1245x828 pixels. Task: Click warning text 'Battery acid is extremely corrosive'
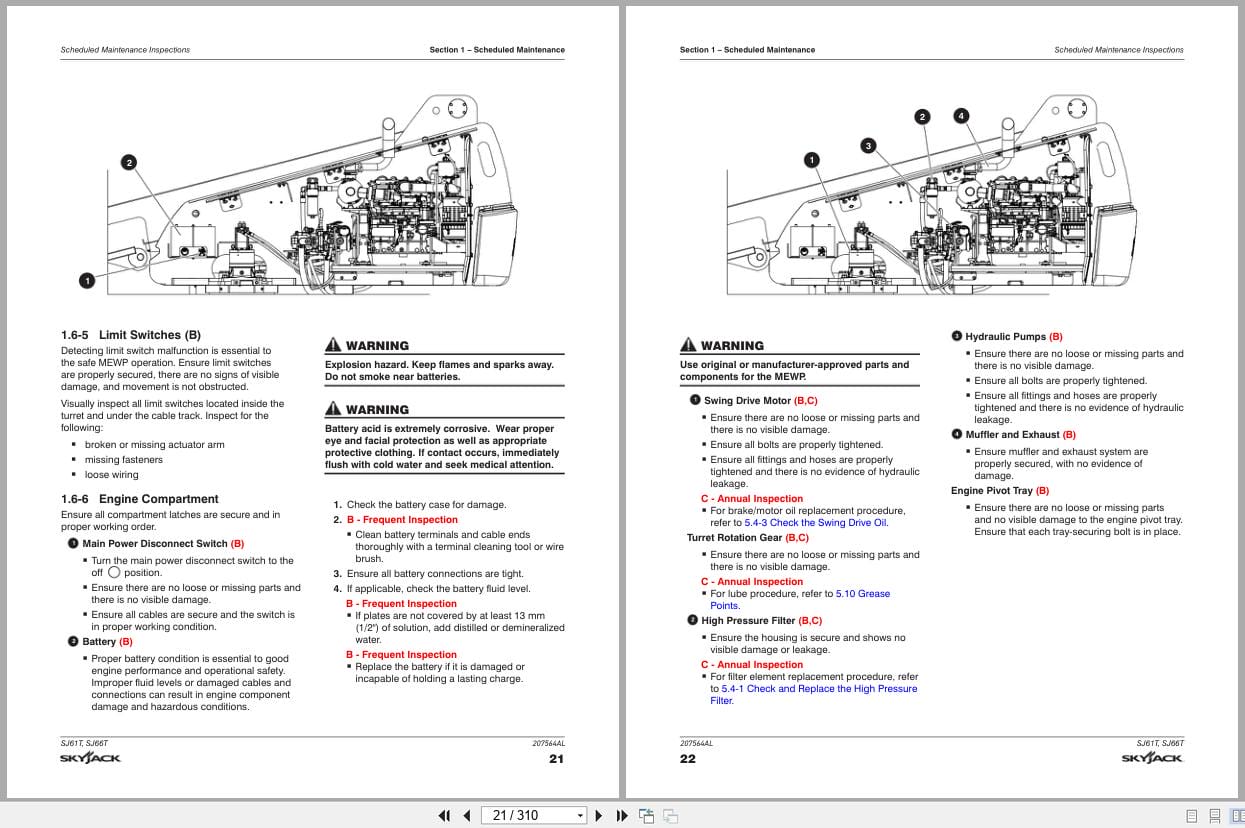pyautogui.click(x=442, y=447)
